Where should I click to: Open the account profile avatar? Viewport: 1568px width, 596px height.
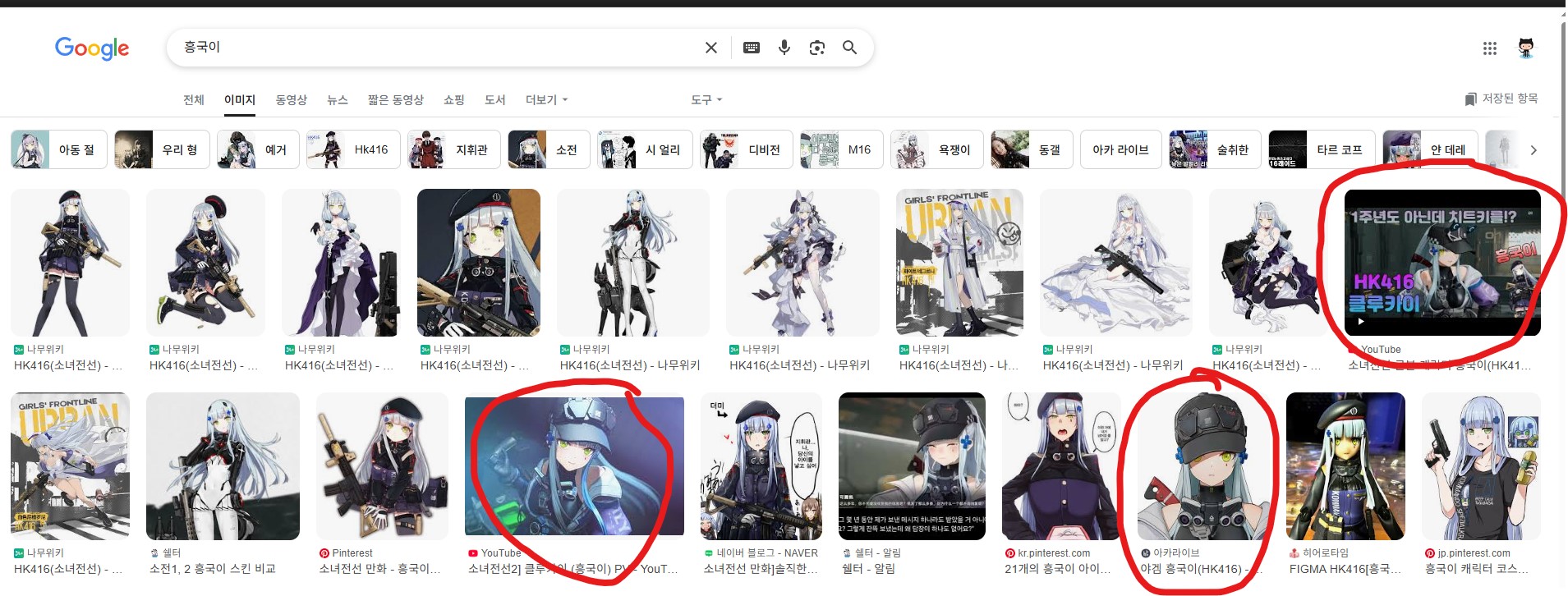[1526, 48]
